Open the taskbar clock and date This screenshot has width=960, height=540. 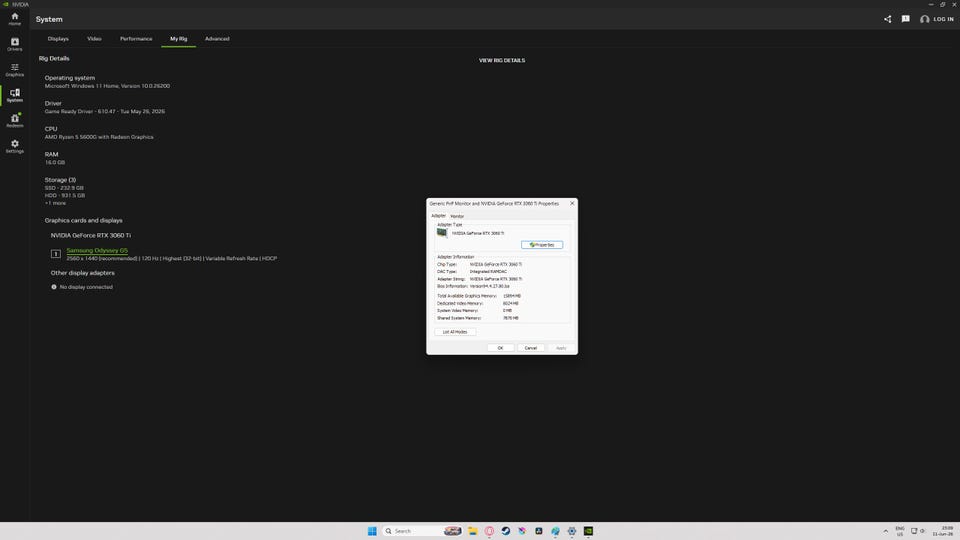point(943,531)
